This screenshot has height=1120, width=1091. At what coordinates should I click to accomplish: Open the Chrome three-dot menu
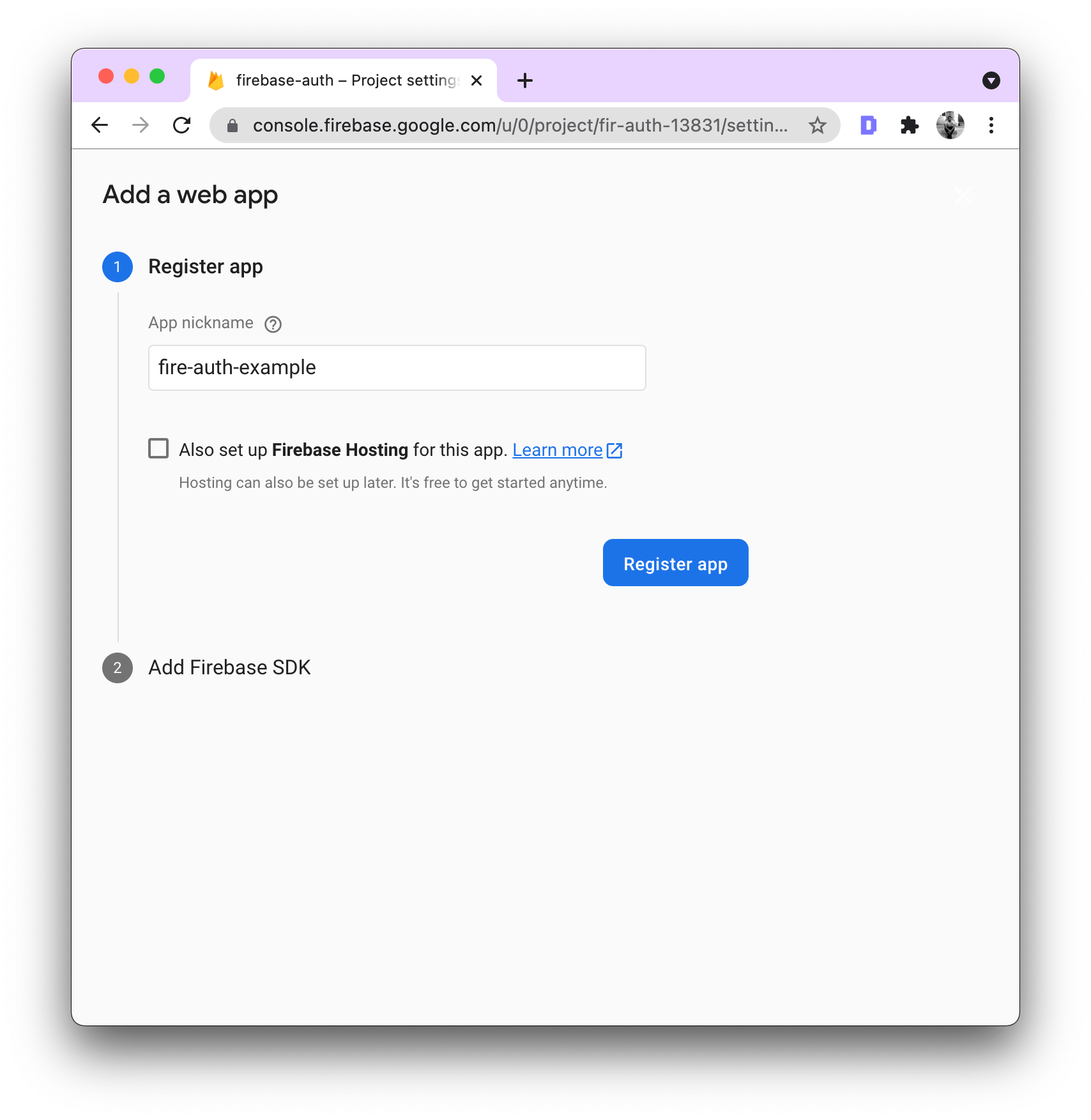click(x=991, y=125)
